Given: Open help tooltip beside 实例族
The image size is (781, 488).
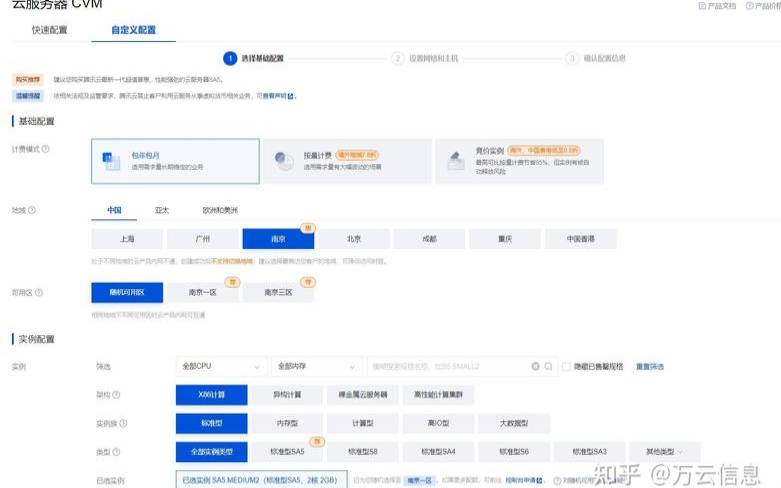Looking at the screenshot, I should click(x=123, y=423).
